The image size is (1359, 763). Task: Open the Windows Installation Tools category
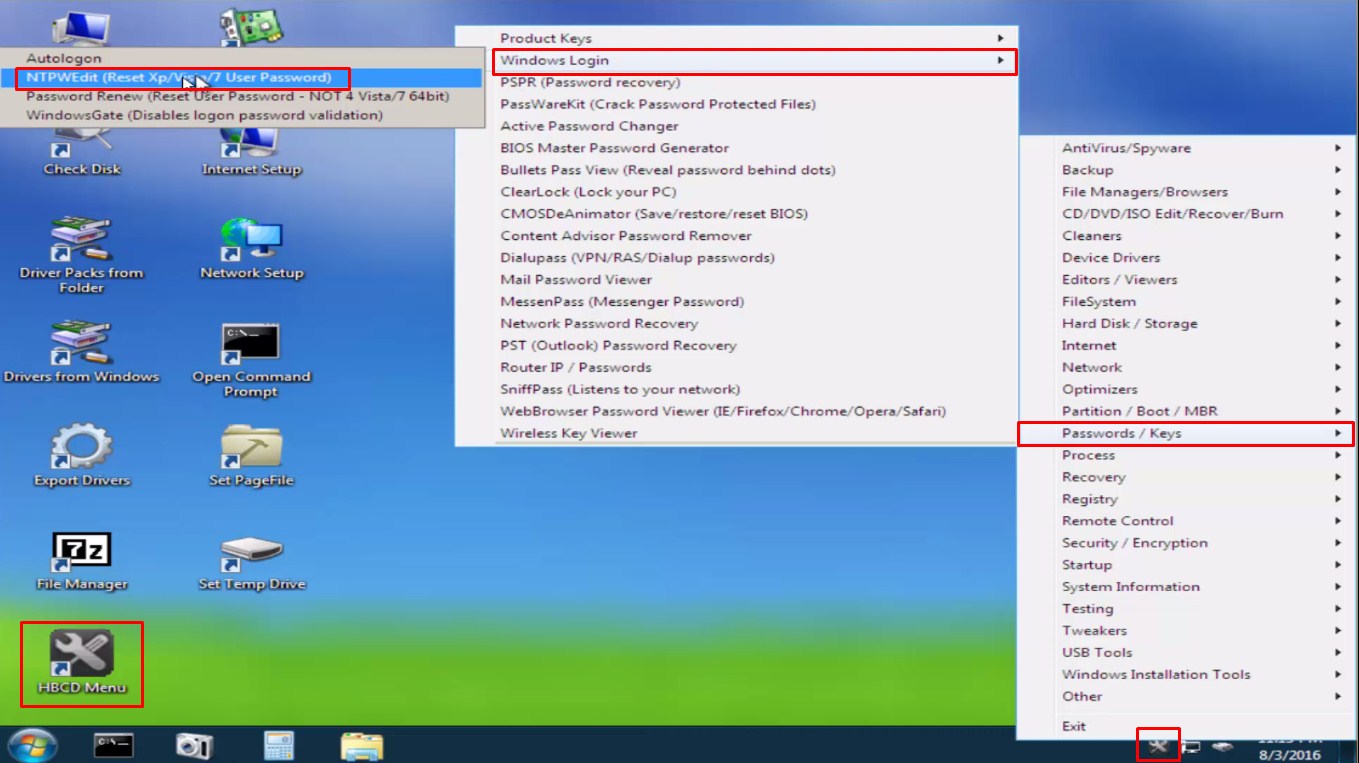[x=1185, y=675]
